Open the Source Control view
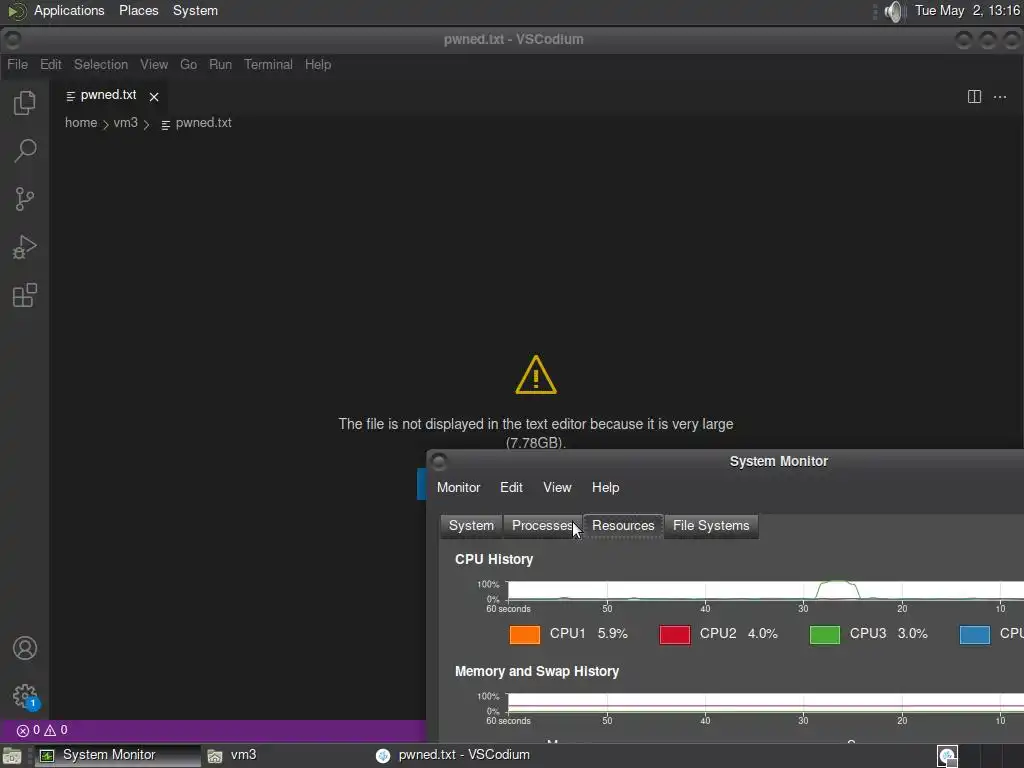This screenshot has height=768, width=1024. click(x=25, y=199)
